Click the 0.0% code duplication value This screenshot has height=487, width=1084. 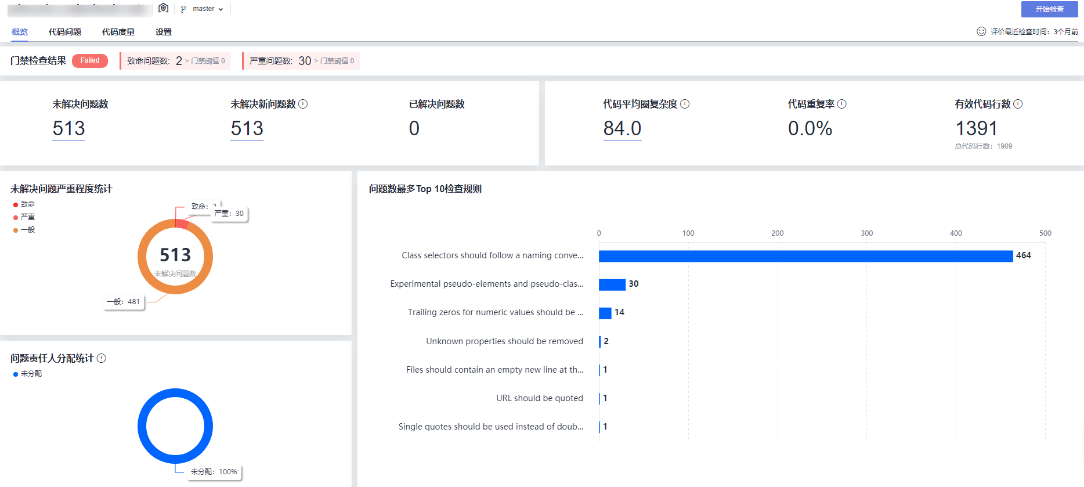coord(810,129)
